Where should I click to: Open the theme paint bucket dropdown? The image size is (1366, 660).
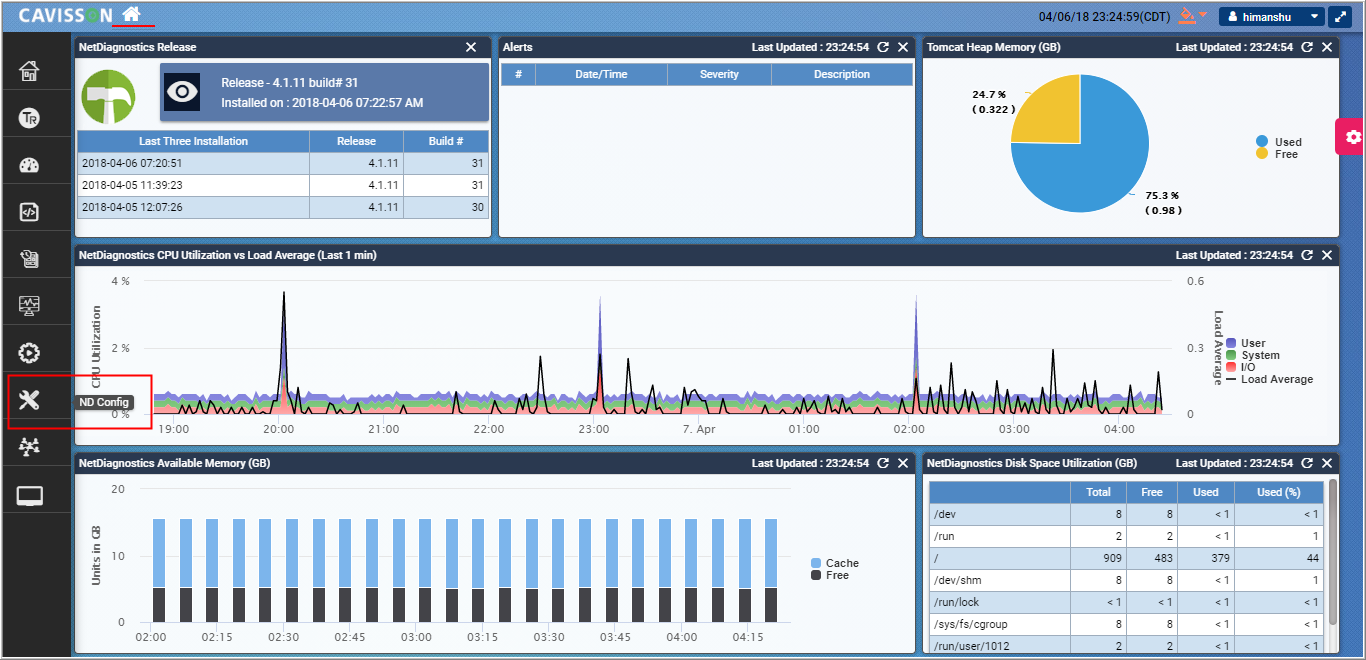[x=1193, y=16]
